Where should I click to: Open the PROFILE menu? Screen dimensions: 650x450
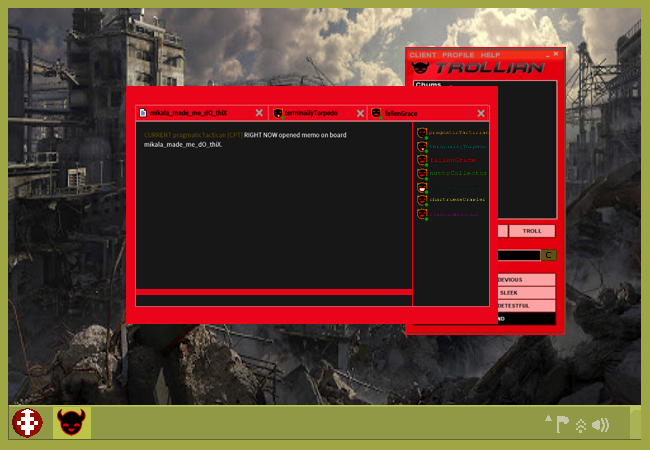[458, 54]
